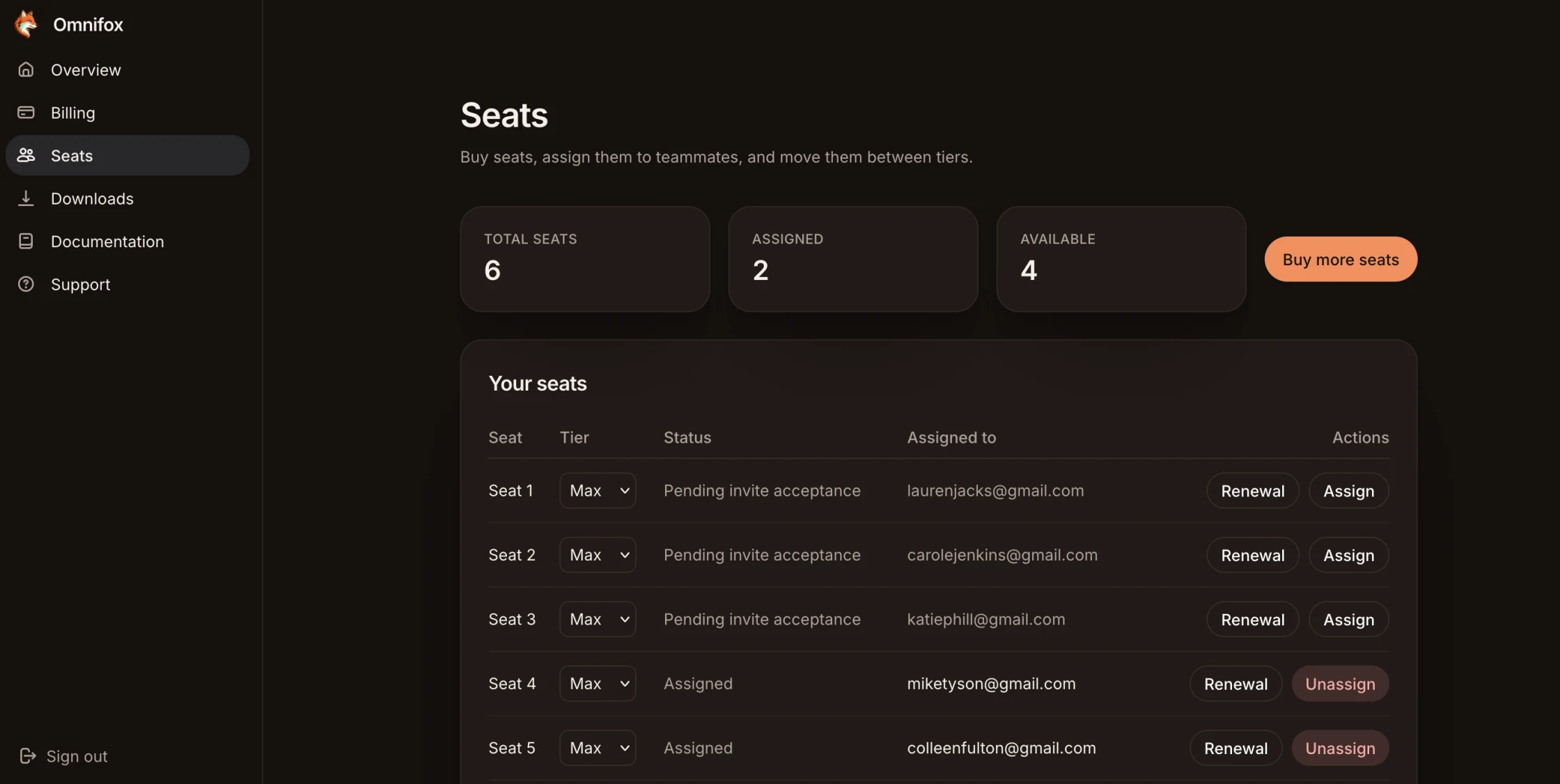Click the Total Seats card
Viewport: 1560px width, 784px height.
tap(585, 259)
